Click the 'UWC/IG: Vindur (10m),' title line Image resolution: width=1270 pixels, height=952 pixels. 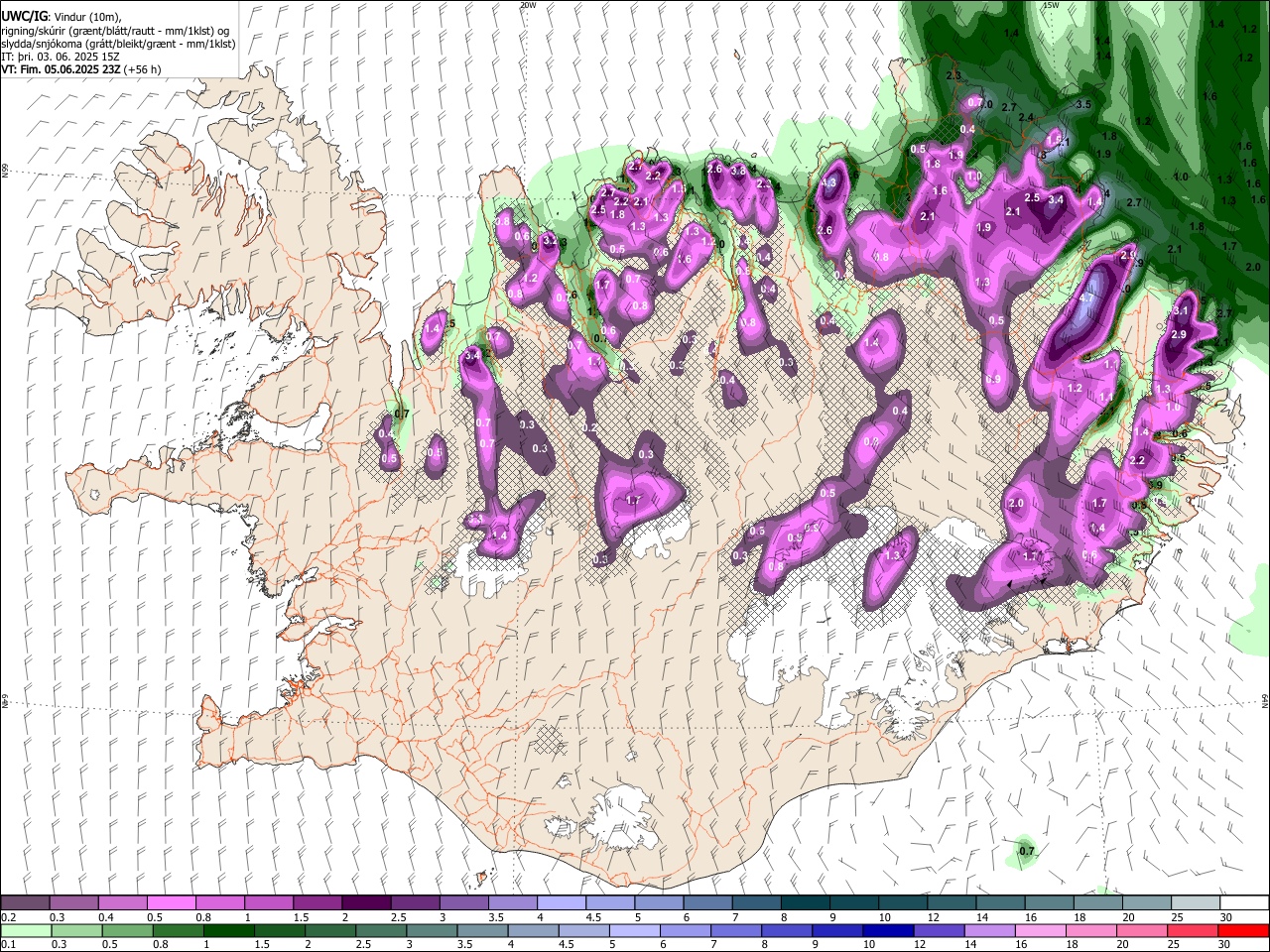tap(61, 17)
